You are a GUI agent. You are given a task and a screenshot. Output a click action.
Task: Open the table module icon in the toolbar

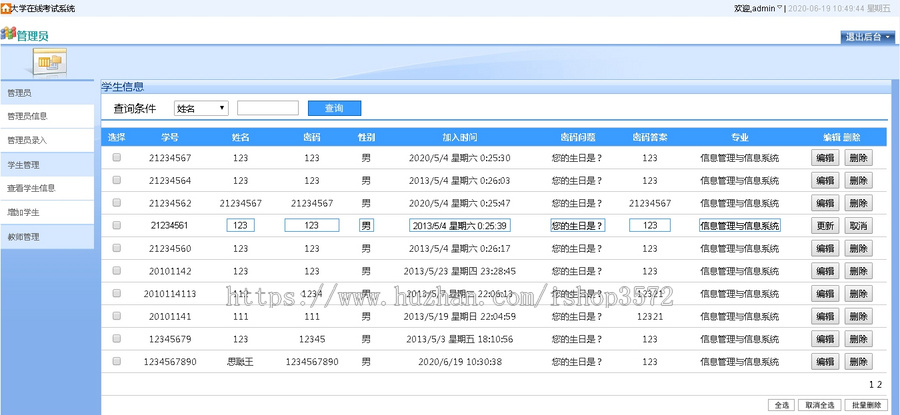tap(49, 62)
